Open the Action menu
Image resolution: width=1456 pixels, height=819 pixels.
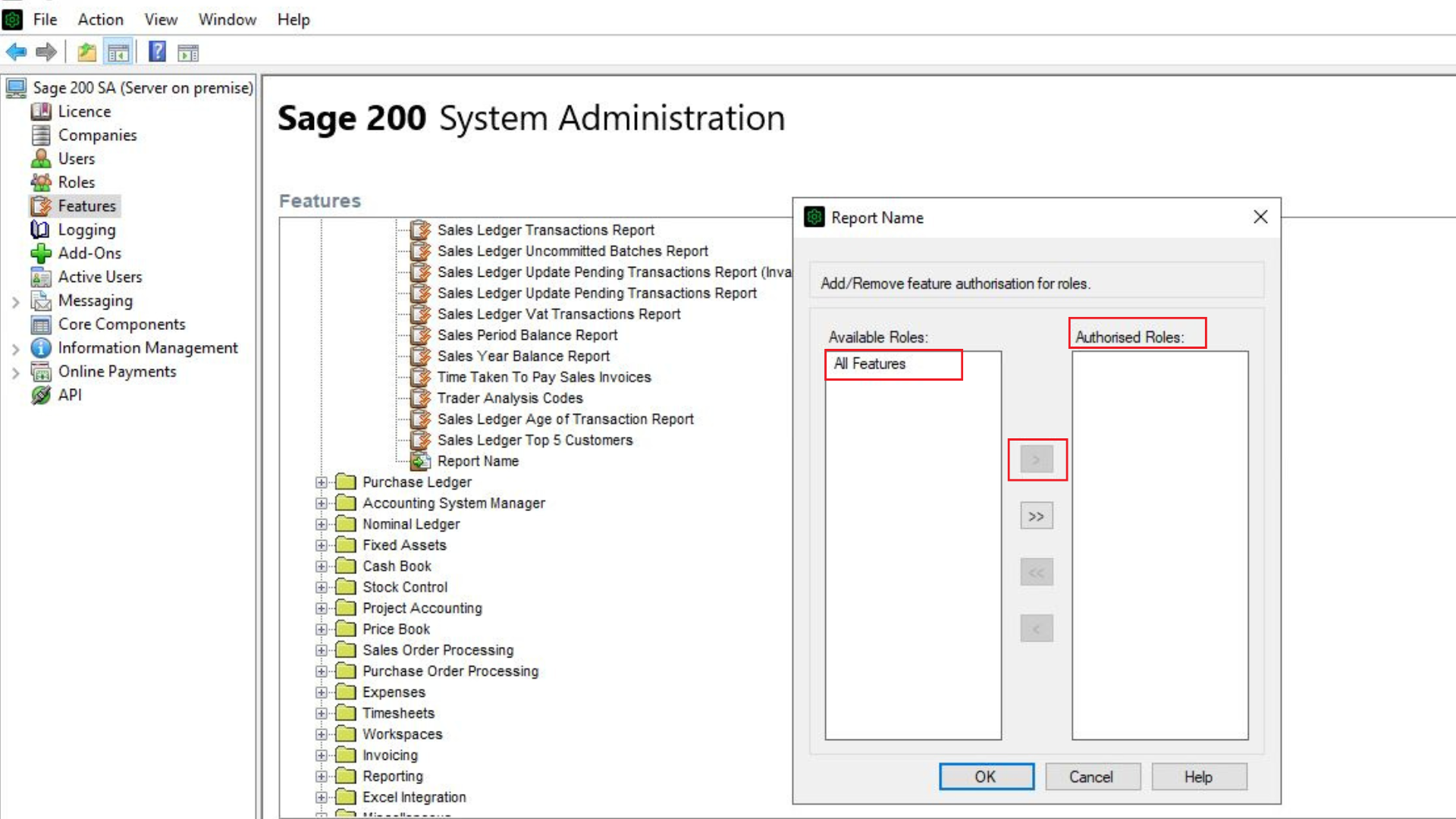pyautogui.click(x=99, y=19)
